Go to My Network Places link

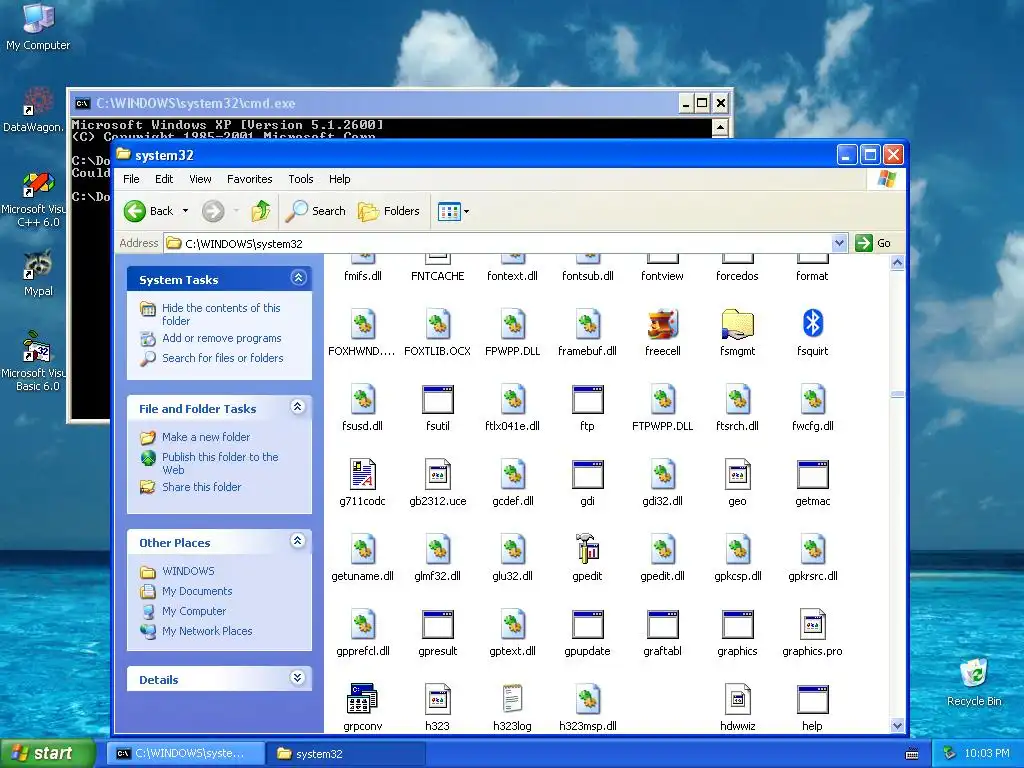coord(207,631)
